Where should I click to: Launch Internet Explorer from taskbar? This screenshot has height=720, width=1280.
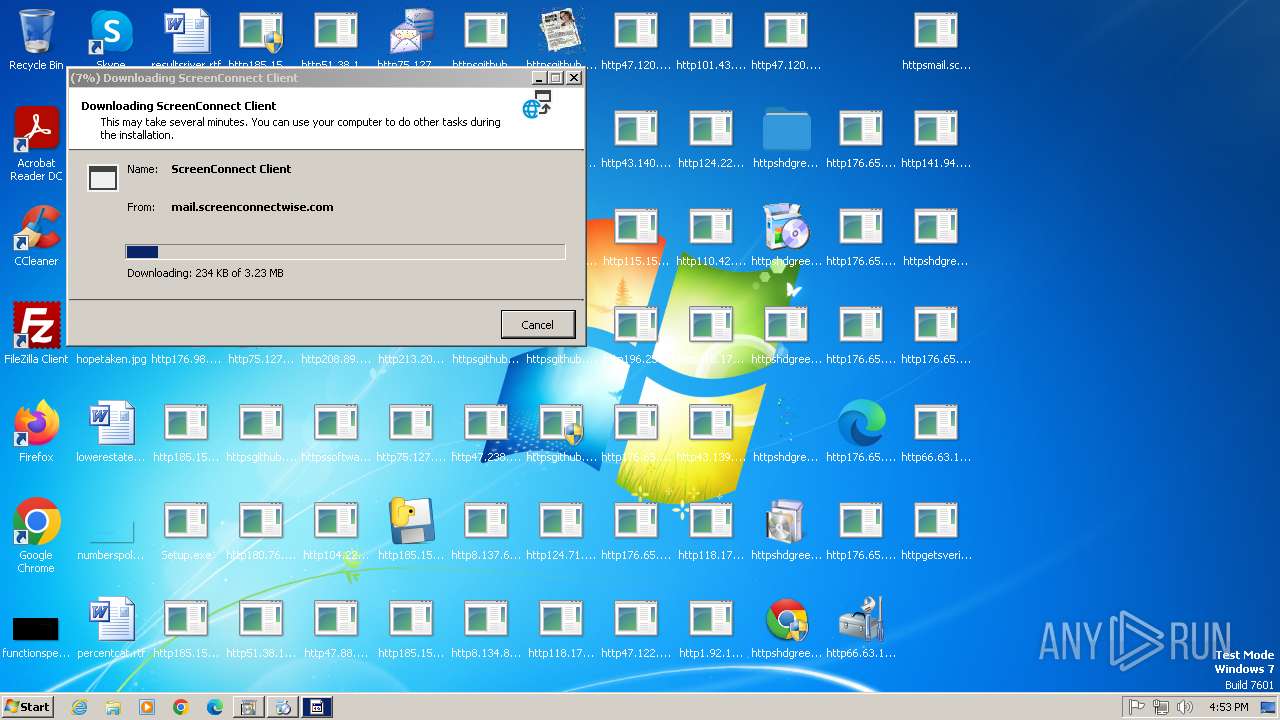point(79,707)
